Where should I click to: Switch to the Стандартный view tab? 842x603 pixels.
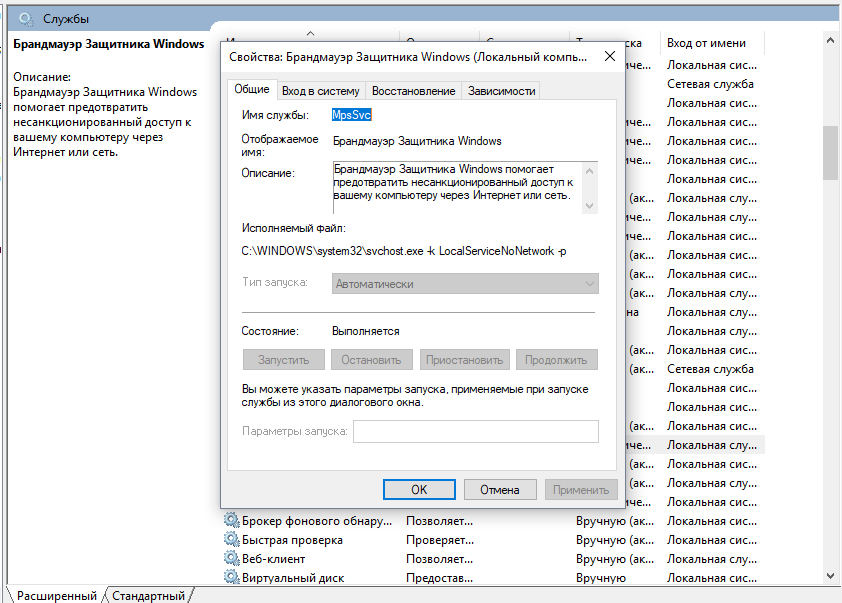pyautogui.click(x=148, y=595)
